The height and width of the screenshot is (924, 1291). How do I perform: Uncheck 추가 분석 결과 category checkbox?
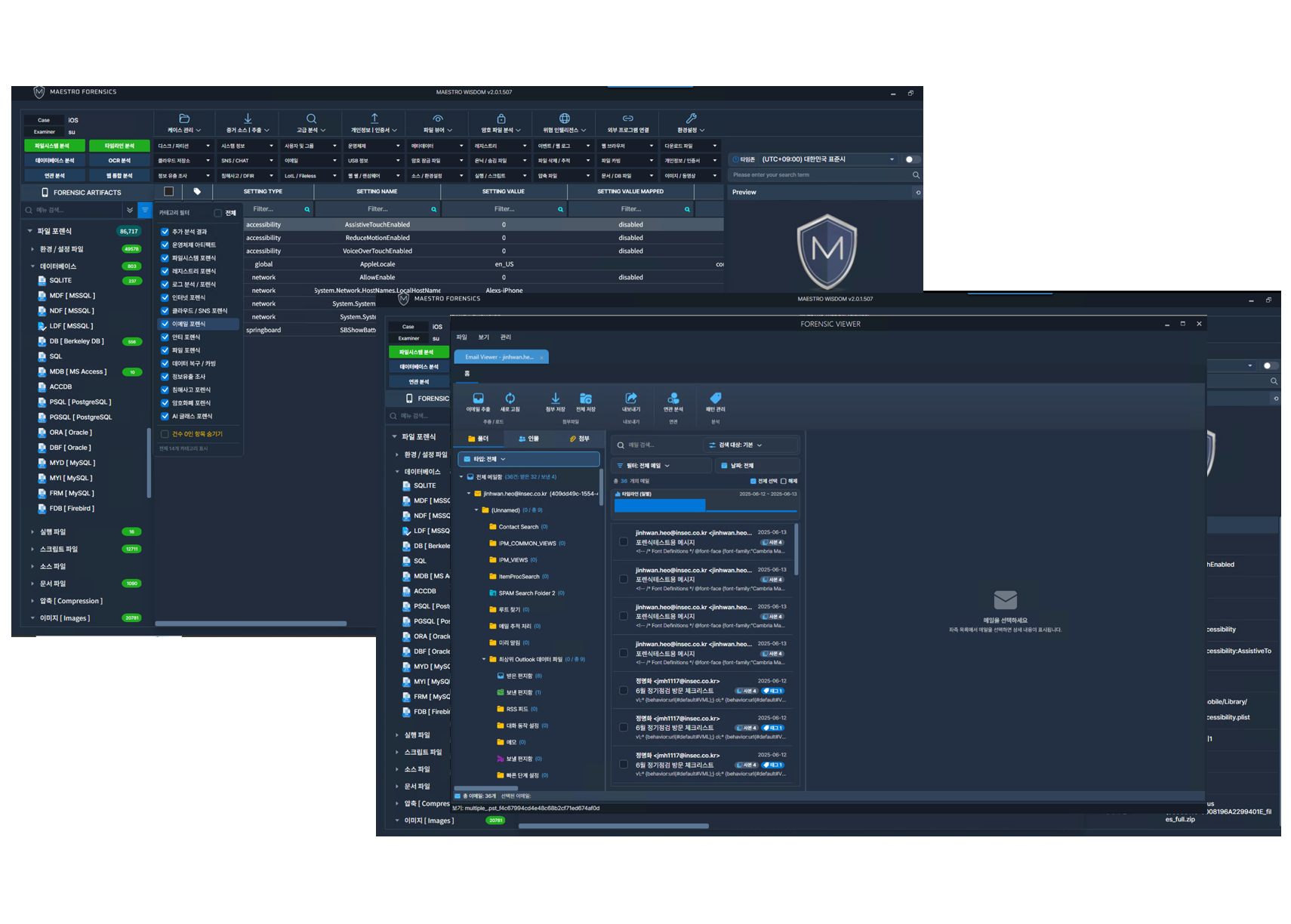click(x=165, y=232)
